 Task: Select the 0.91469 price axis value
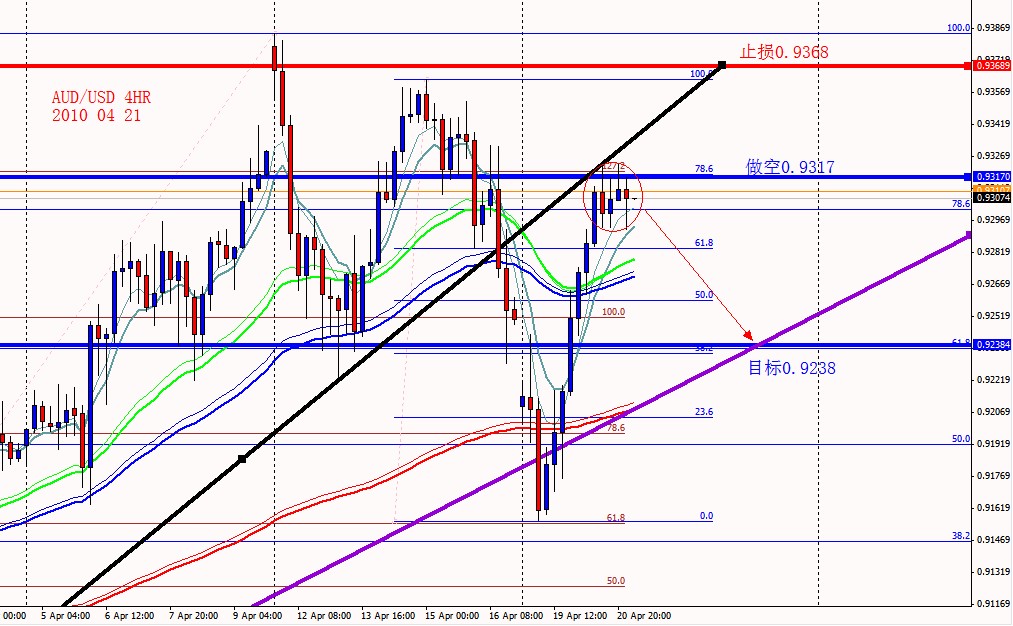tap(993, 539)
